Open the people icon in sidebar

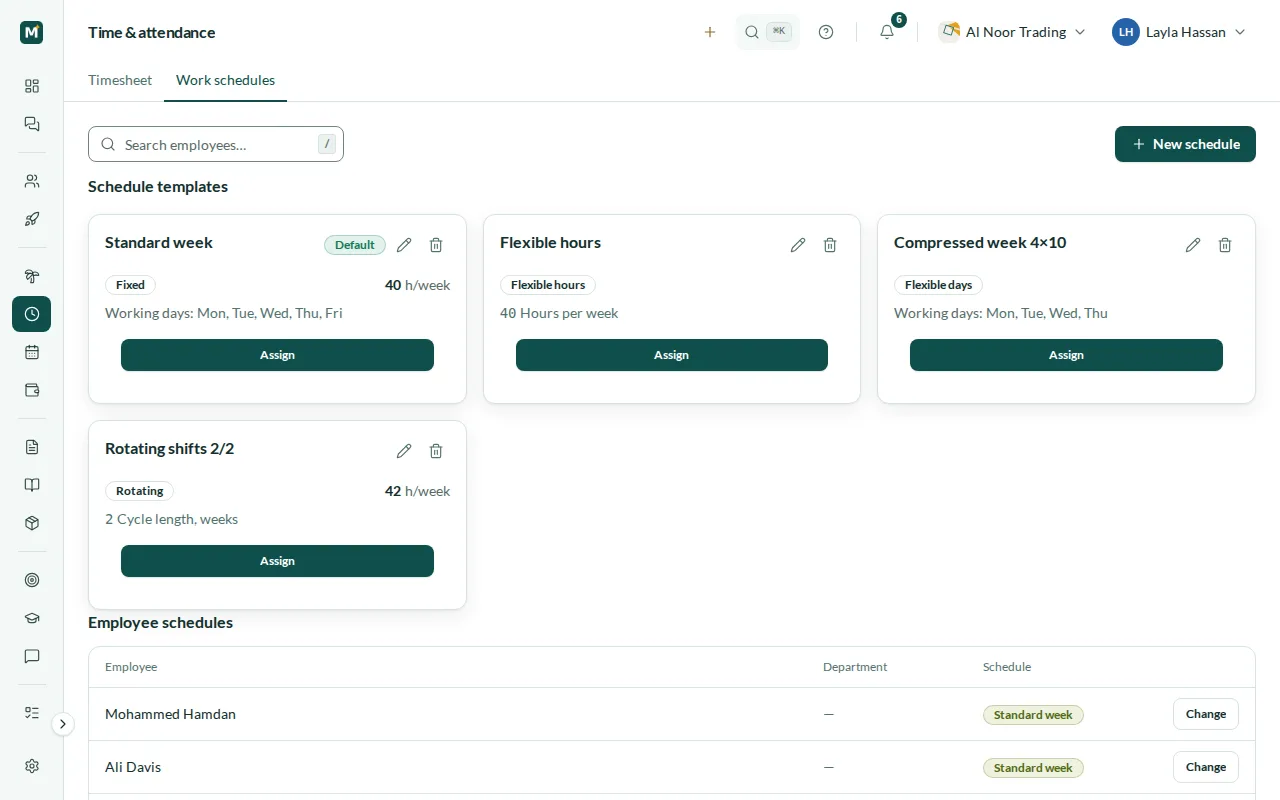point(32,181)
